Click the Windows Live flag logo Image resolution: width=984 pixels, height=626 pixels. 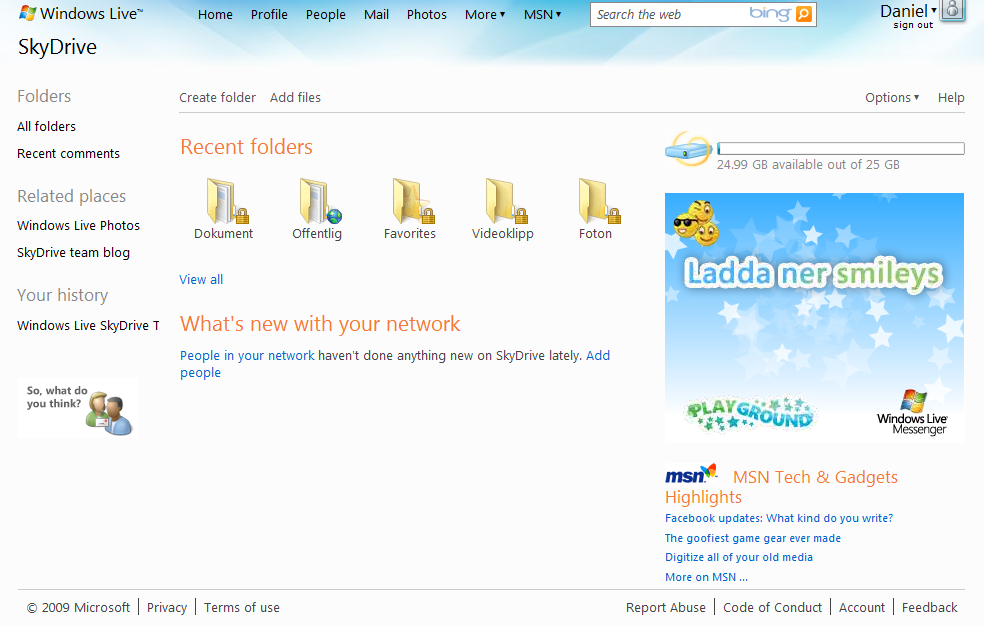tap(27, 13)
